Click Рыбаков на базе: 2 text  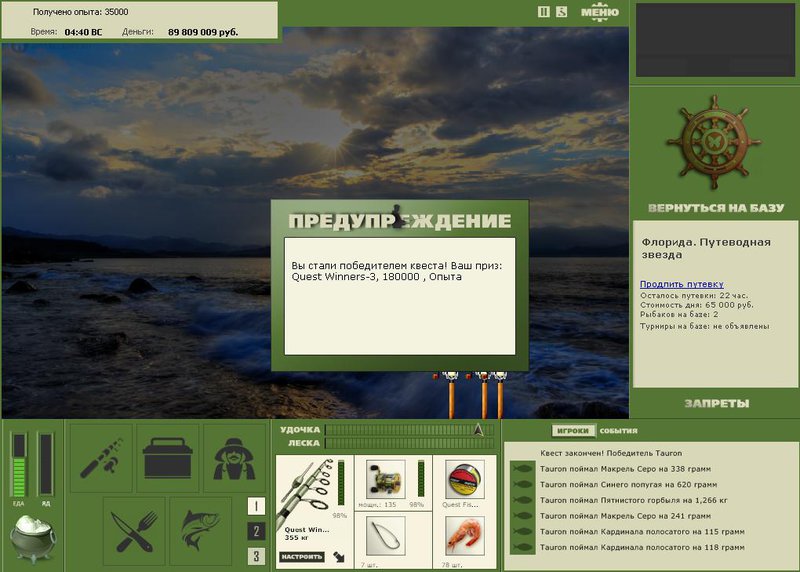[x=679, y=314]
